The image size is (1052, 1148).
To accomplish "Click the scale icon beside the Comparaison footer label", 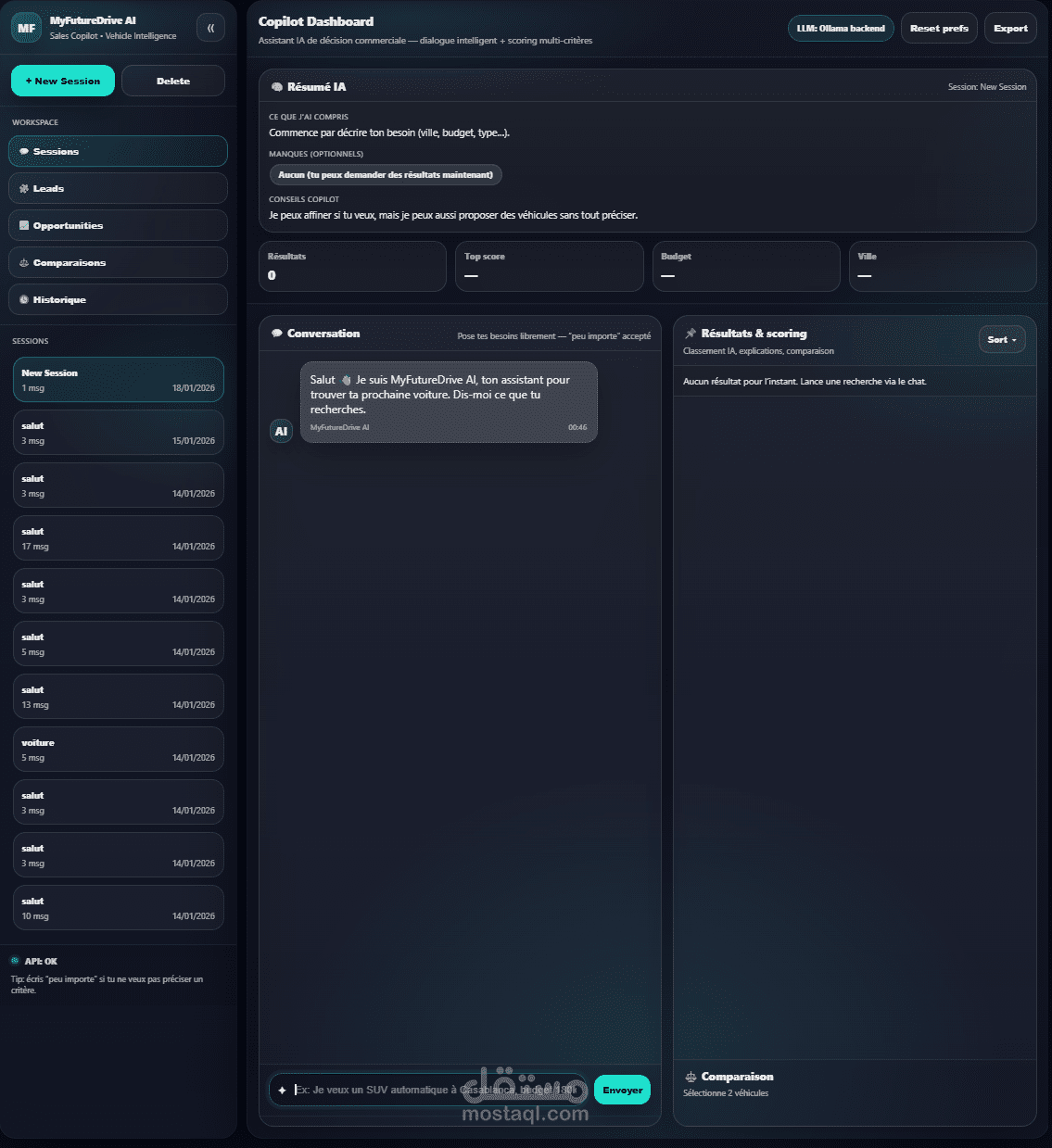I will pos(689,1077).
